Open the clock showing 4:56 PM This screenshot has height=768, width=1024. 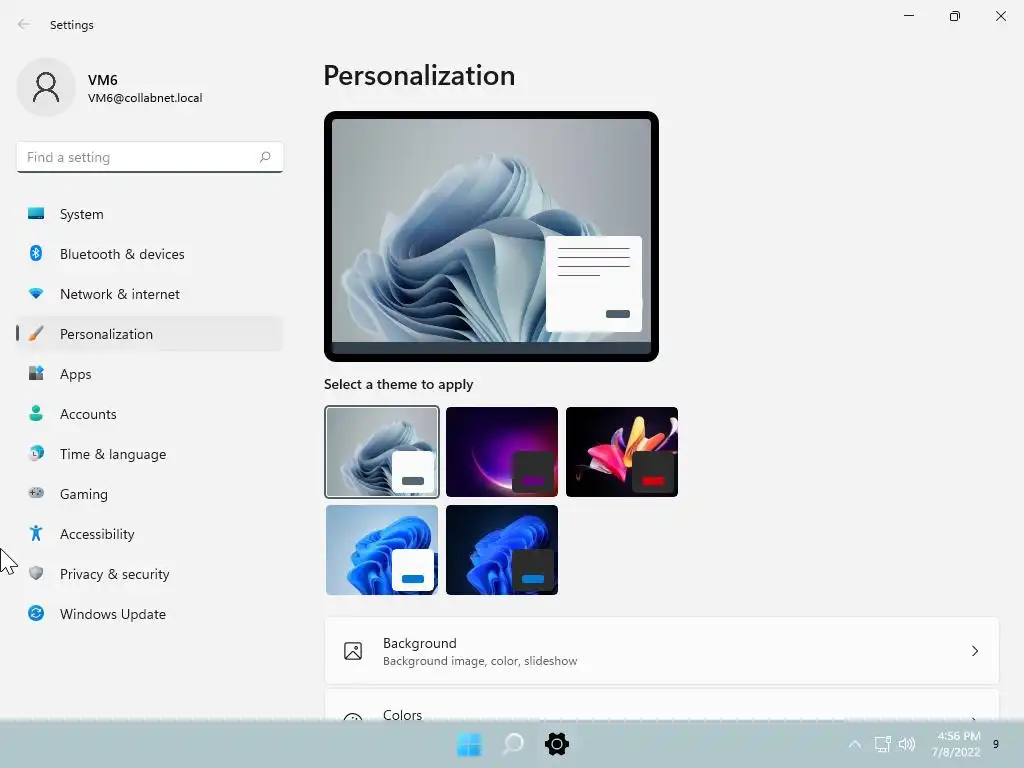(x=956, y=744)
